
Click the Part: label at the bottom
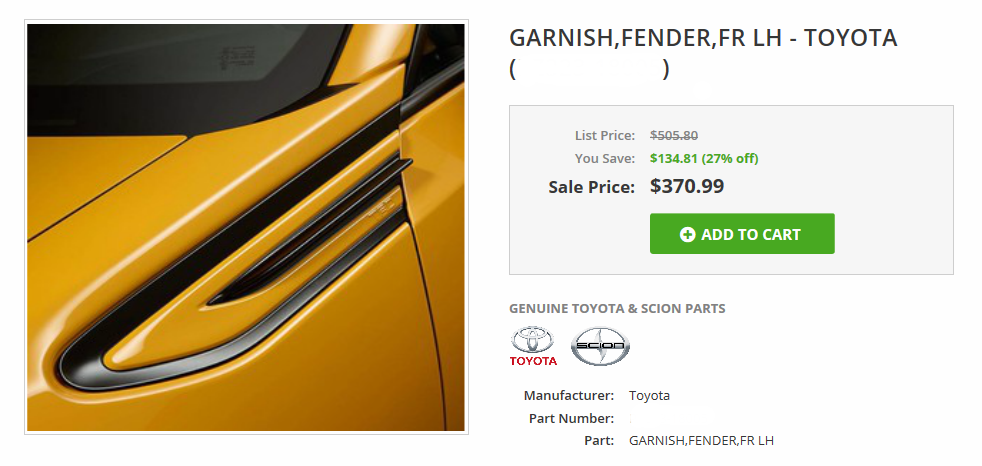pyautogui.click(x=599, y=441)
